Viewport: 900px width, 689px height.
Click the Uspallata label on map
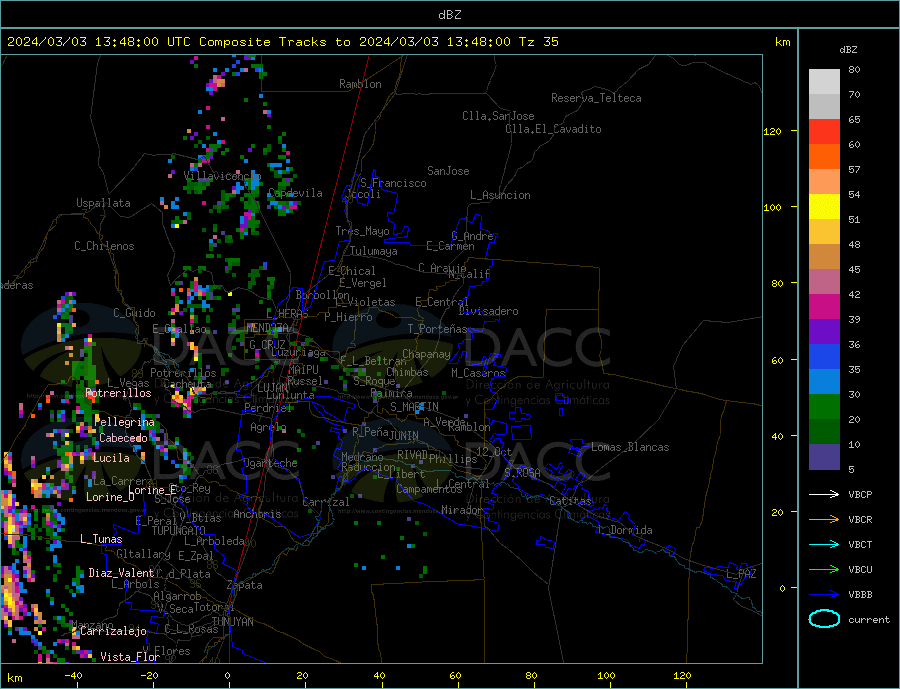pos(103,203)
